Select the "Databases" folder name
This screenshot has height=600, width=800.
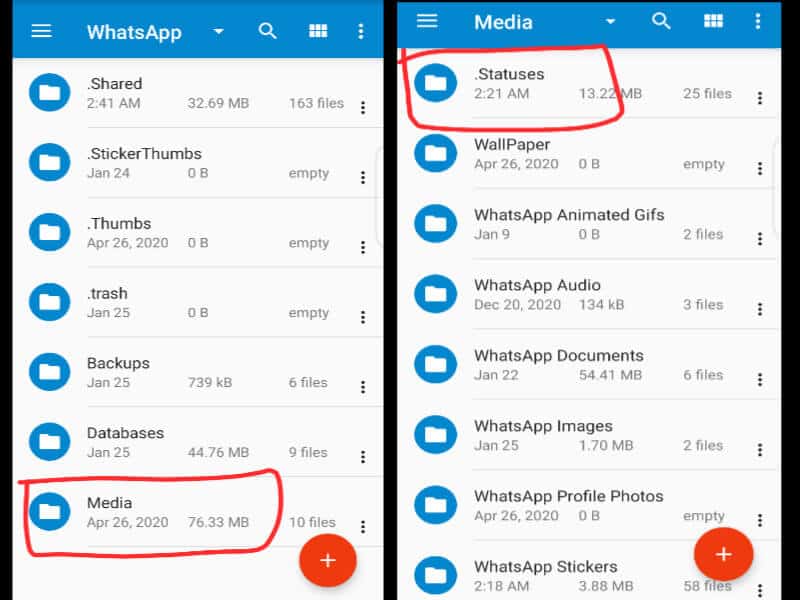coord(126,433)
